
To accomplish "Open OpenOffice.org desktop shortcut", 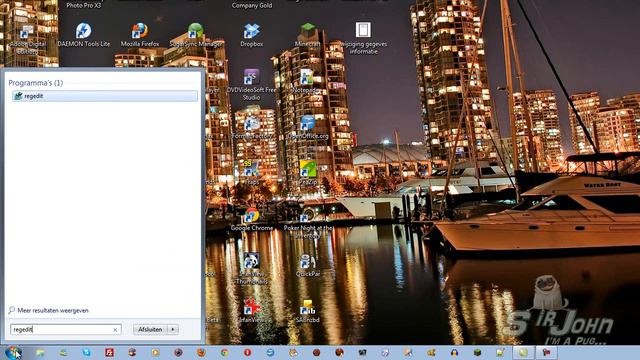I will click(307, 127).
